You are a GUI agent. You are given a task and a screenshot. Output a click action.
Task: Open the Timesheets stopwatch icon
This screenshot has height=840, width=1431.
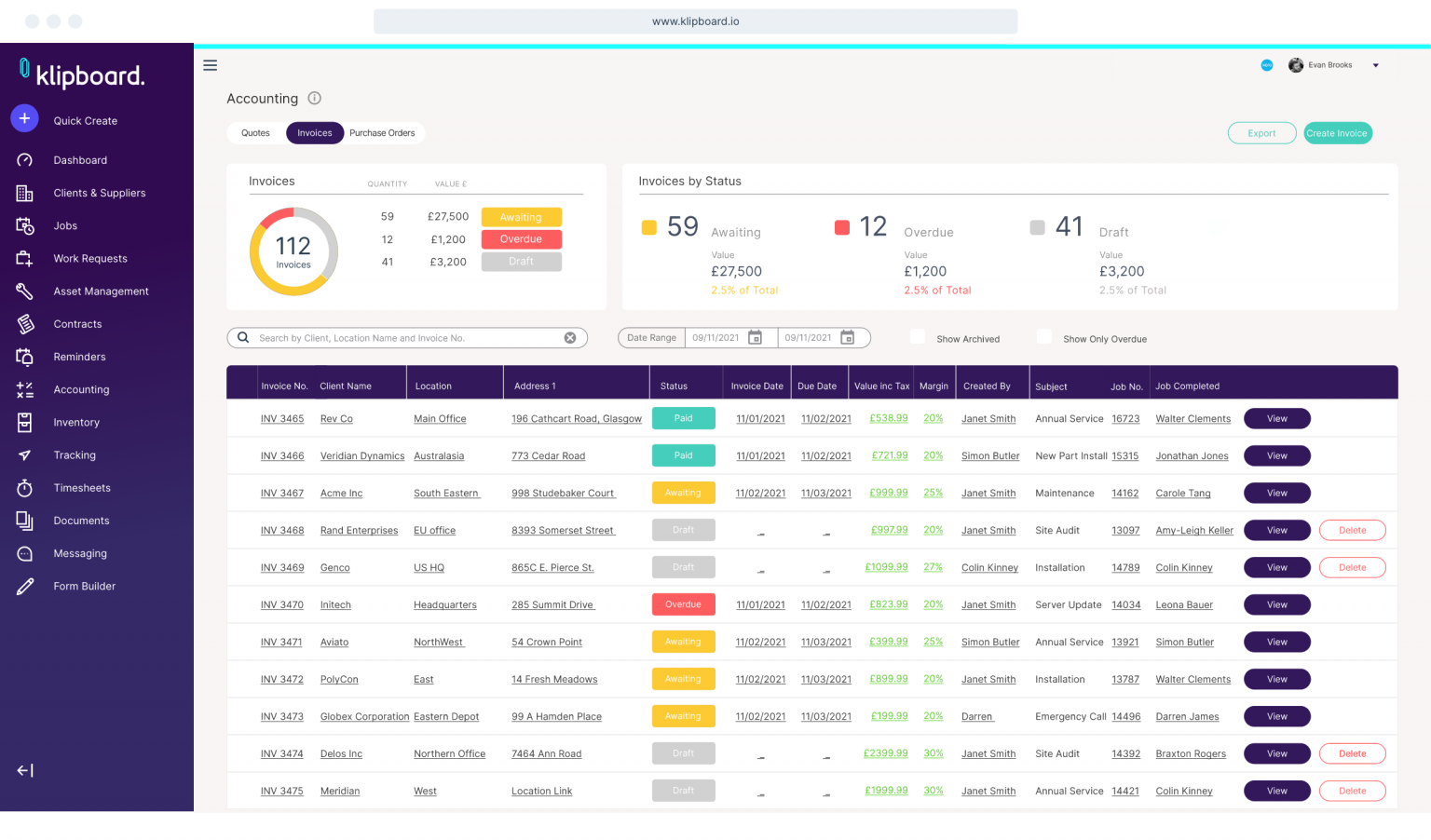[x=25, y=488]
